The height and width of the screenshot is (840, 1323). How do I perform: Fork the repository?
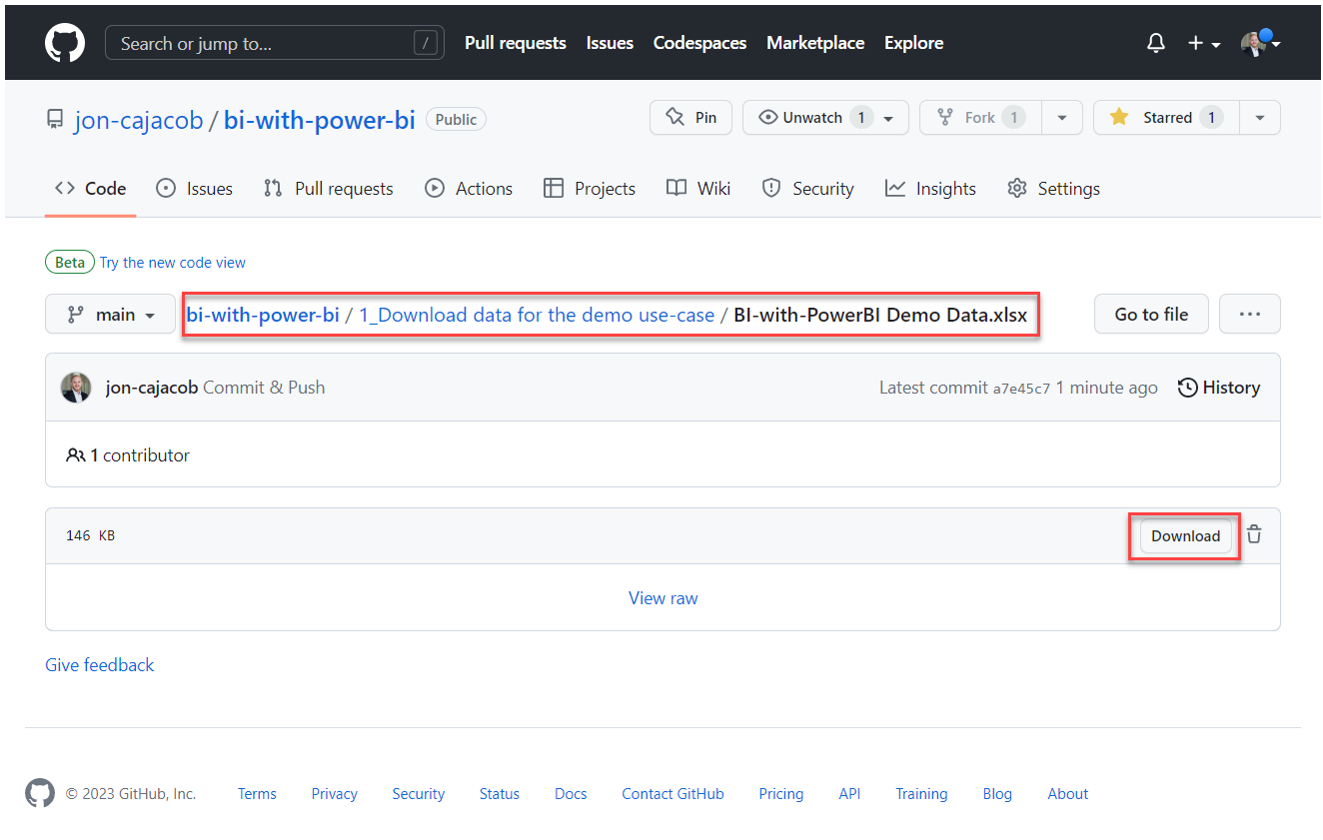tap(980, 117)
